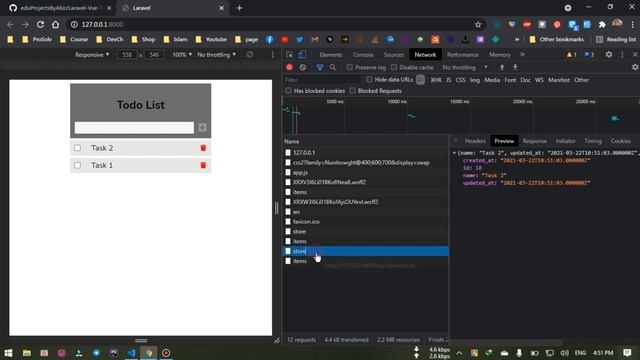Toggle the element inspector icon in DevTools

tap(289, 55)
